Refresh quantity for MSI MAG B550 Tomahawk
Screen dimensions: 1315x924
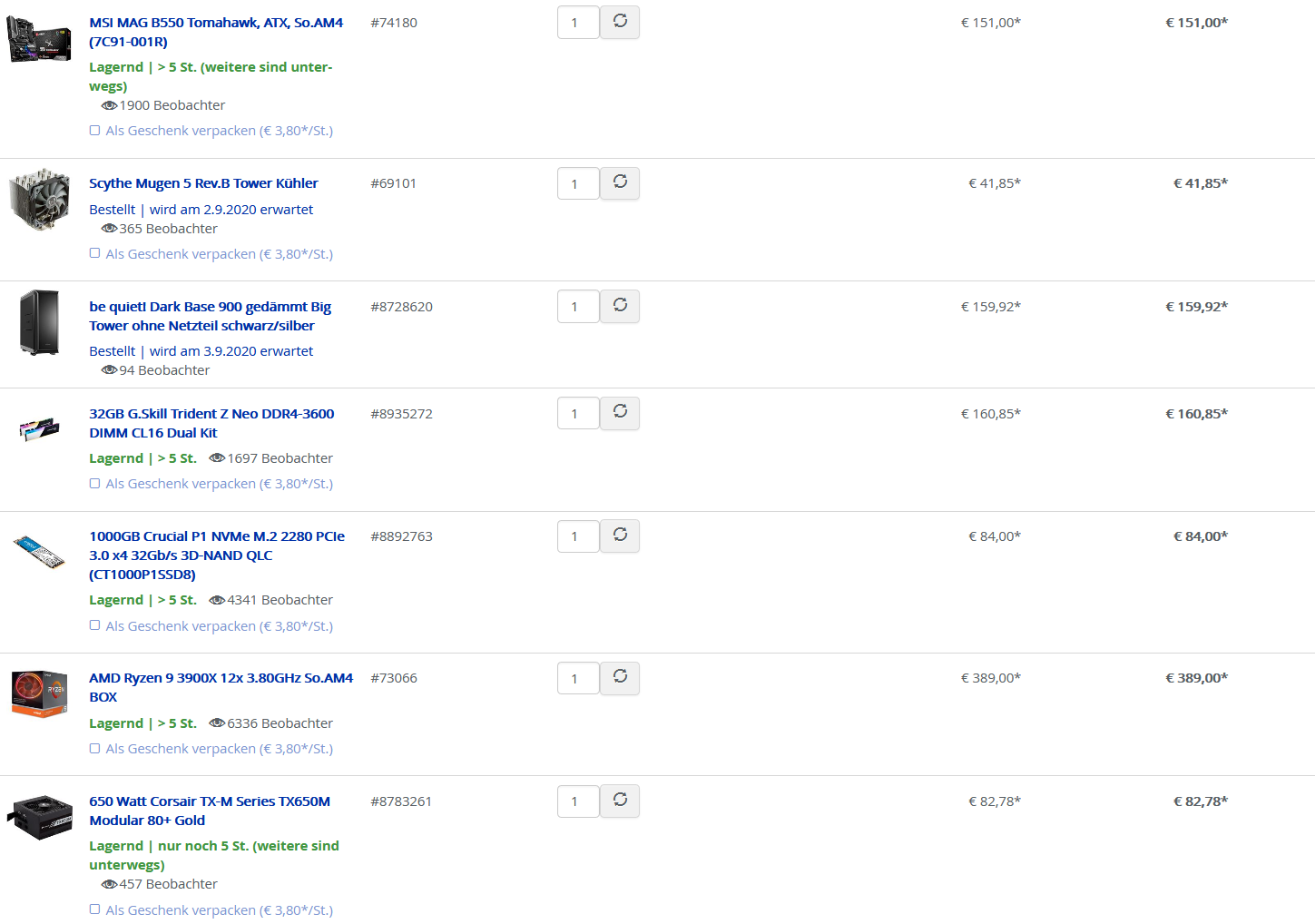pyautogui.click(x=620, y=22)
